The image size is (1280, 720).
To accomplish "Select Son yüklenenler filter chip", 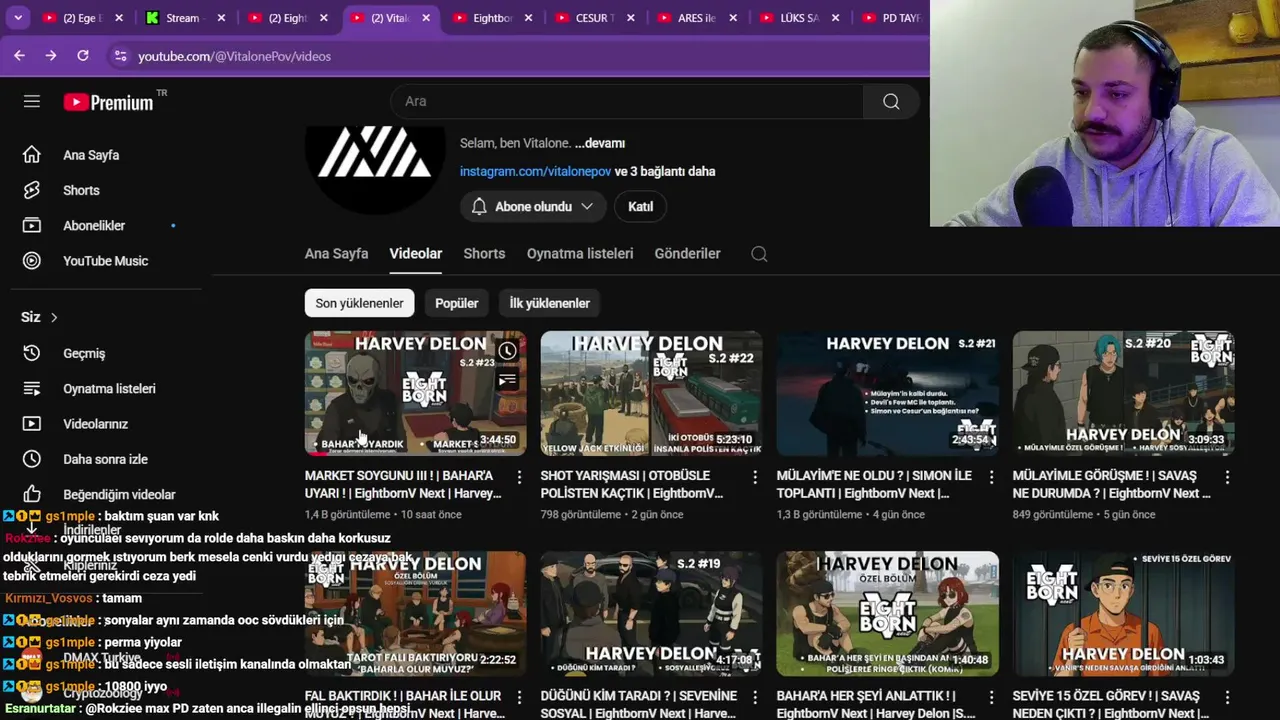I will 359,303.
